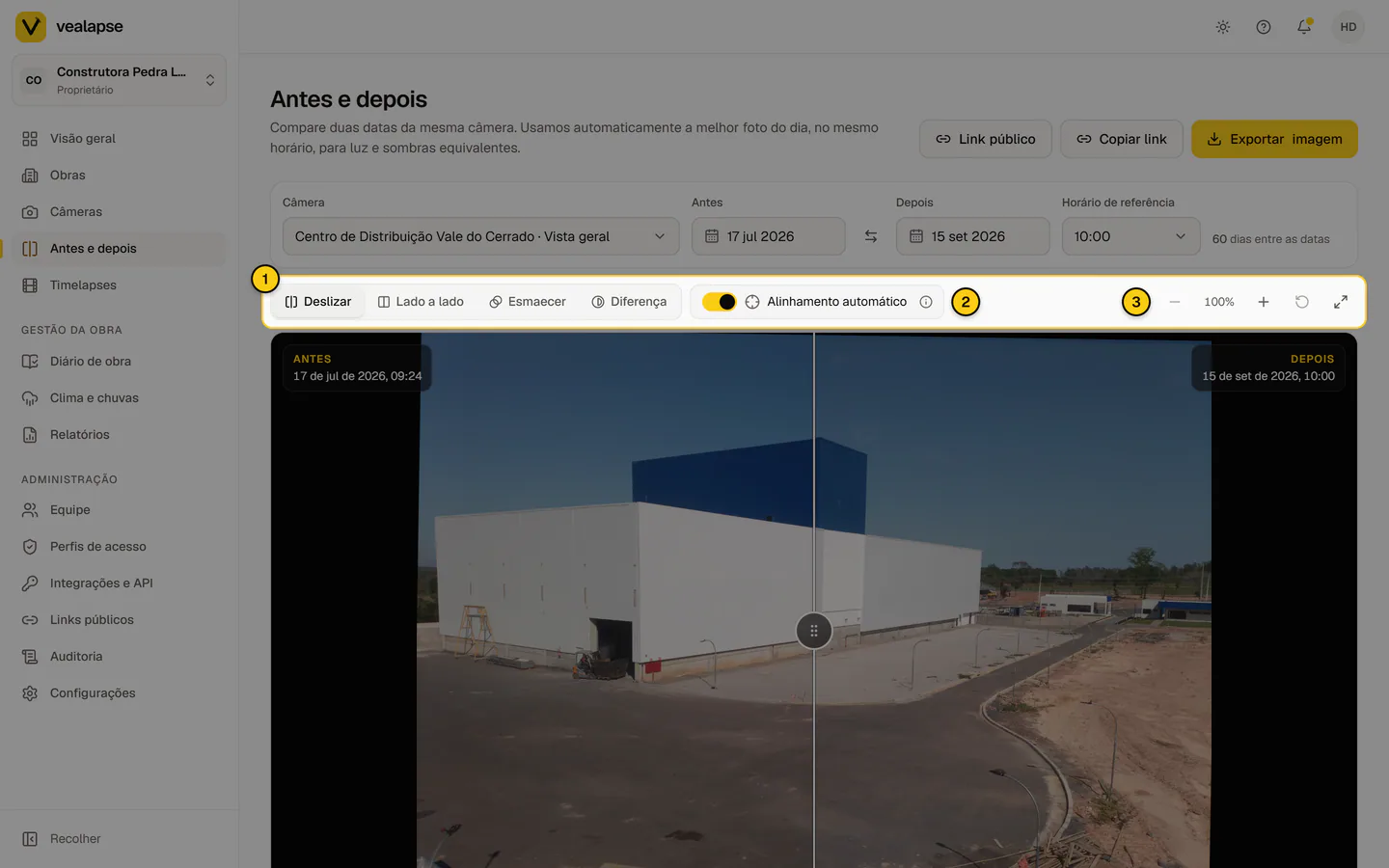Open the notifications bell
Viewport: 1389px width, 868px height.
1304,27
